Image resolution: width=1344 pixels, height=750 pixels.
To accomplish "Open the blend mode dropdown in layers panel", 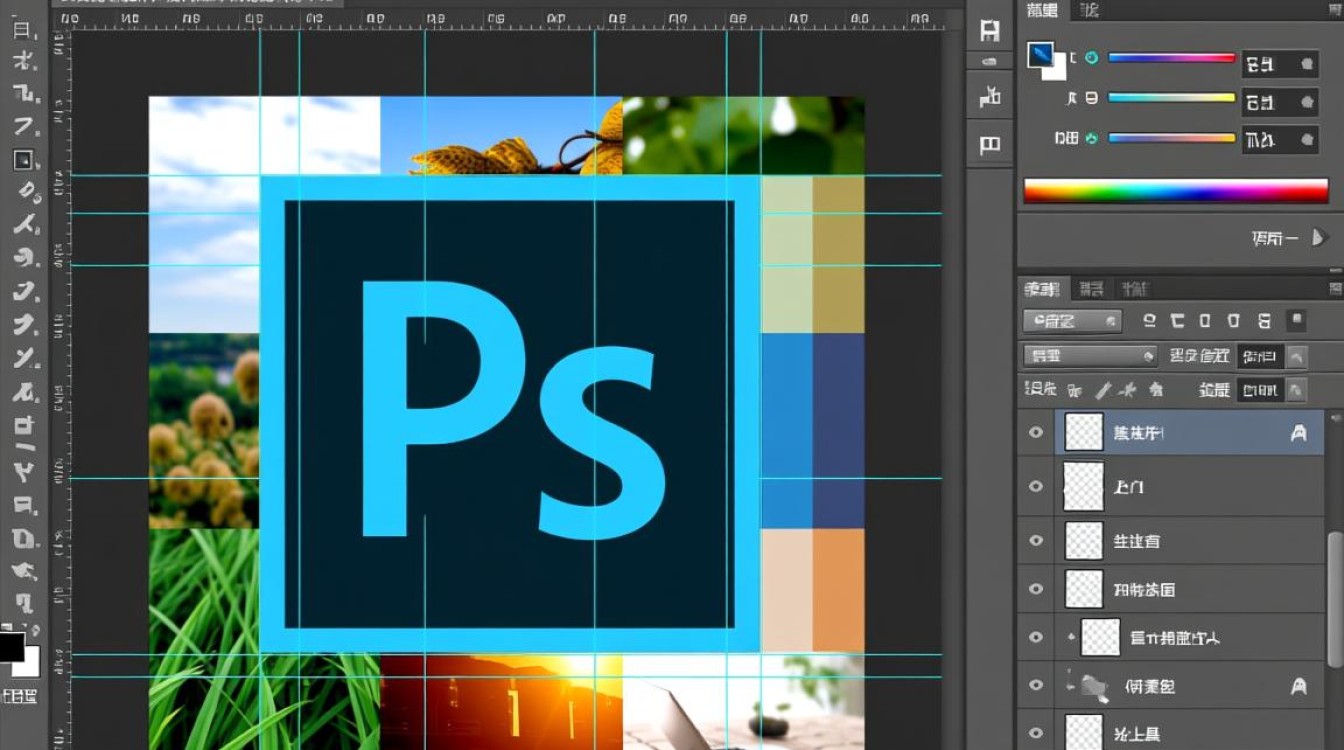I will [x=1089, y=356].
